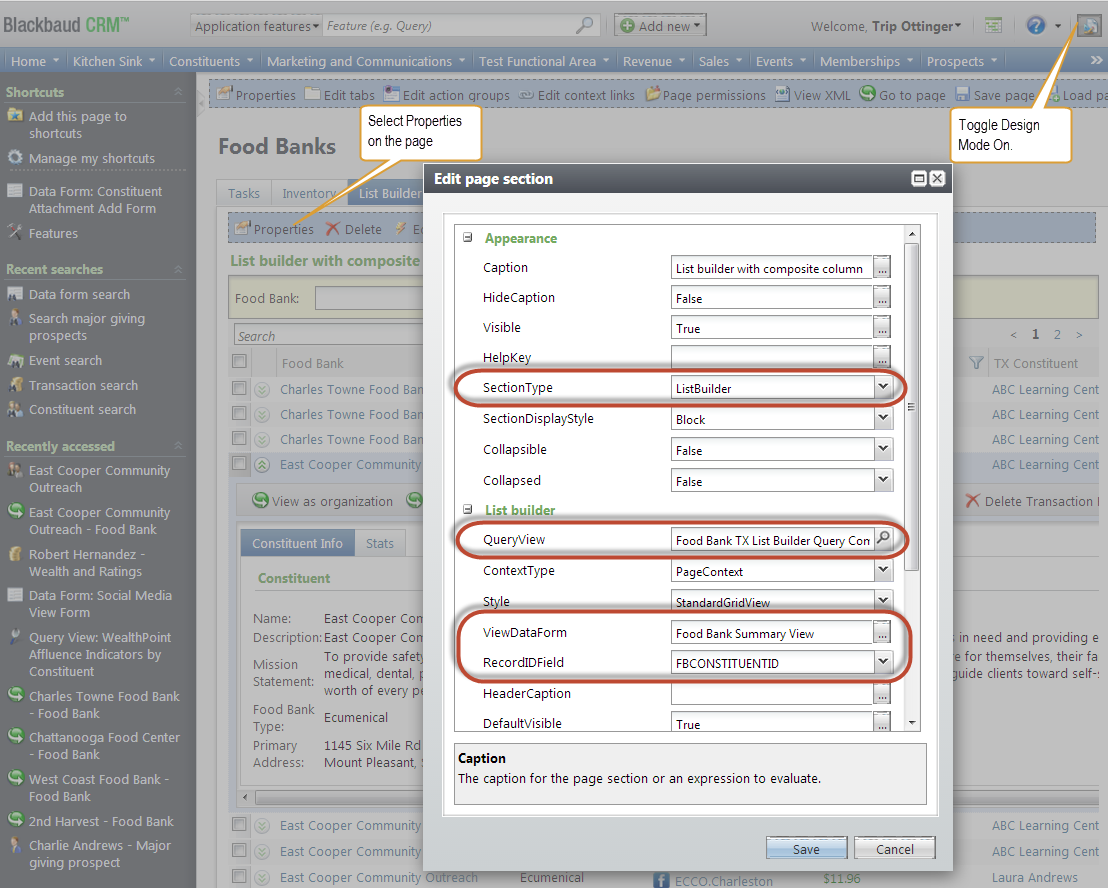Open Robert Hernandez Wealth and Ratings link
The width and height of the screenshot is (1108, 888).
[86, 563]
